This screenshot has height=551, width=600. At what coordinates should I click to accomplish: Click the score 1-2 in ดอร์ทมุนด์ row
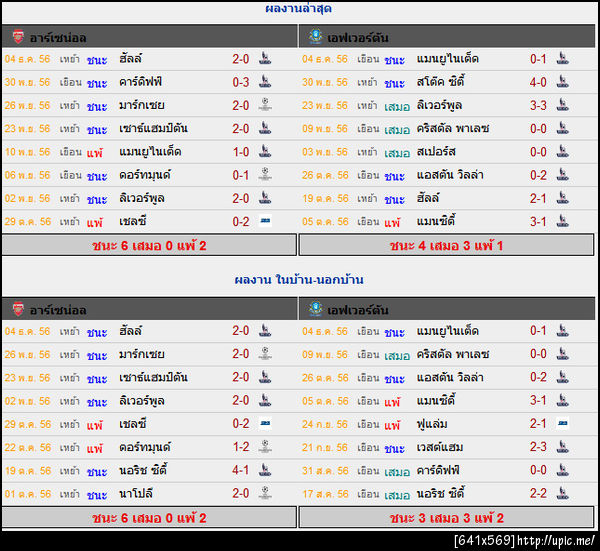241,447
